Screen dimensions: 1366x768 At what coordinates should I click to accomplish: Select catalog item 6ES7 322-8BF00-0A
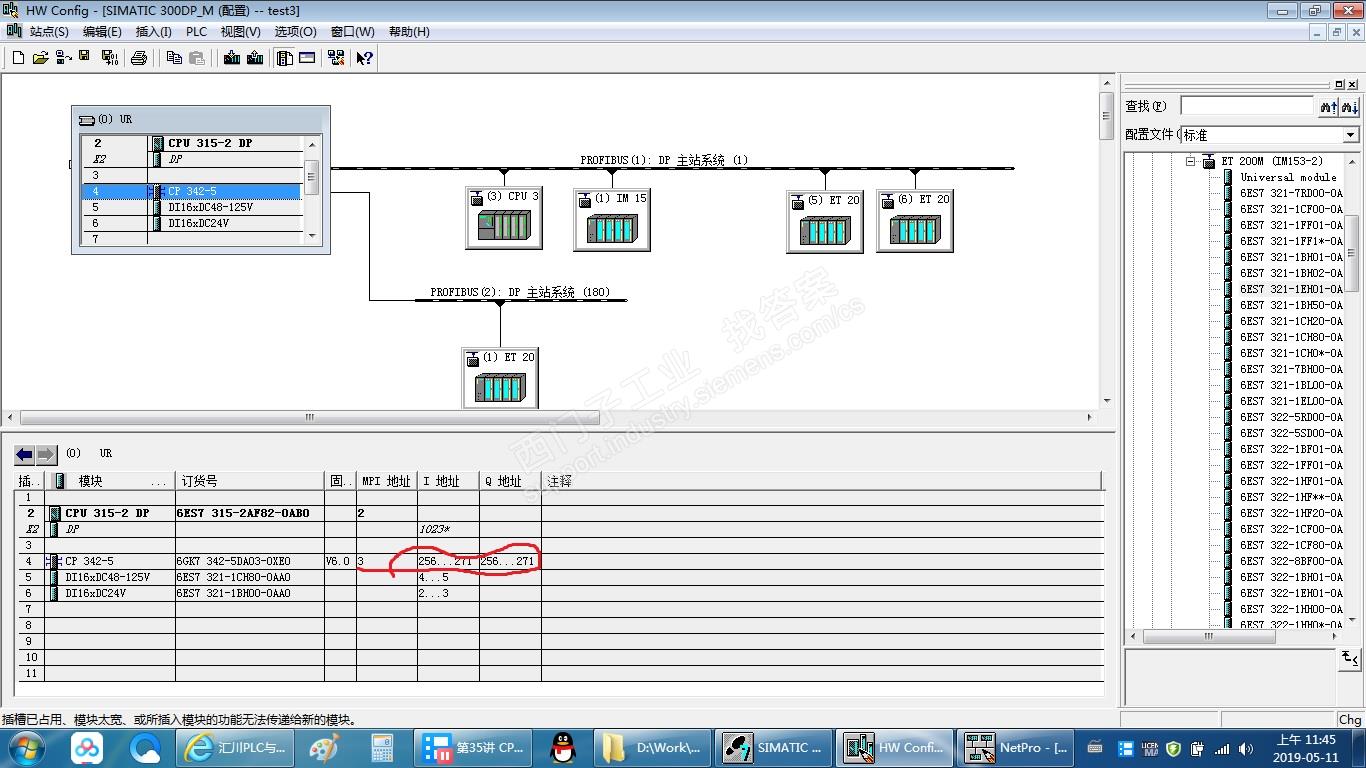coord(1291,561)
